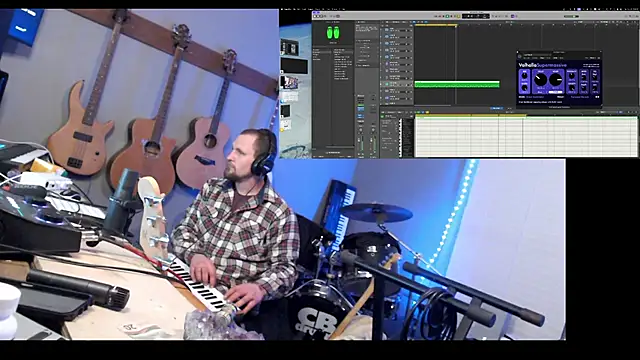Click the first track's icon in the track list
Screen dimensions: 640x360
point(387,30)
